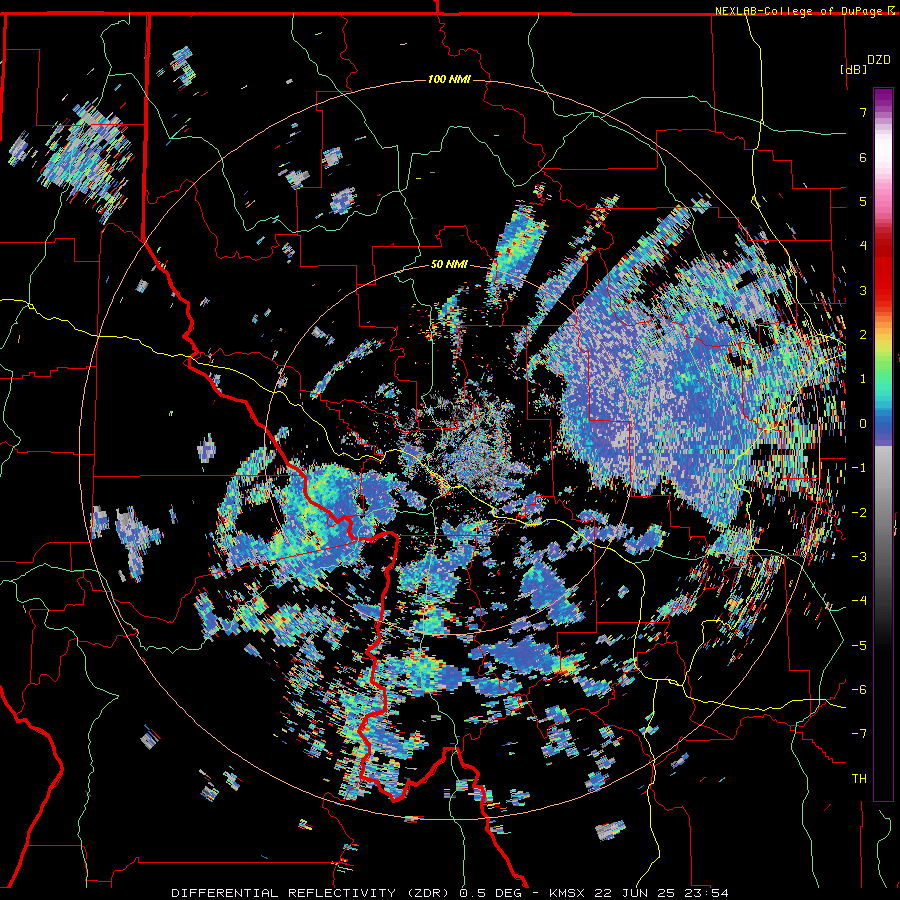Image resolution: width=900 pixels, height=900 pixels.
Task: Select the 4 value on the dB scale
Action: tap(863, 246)
